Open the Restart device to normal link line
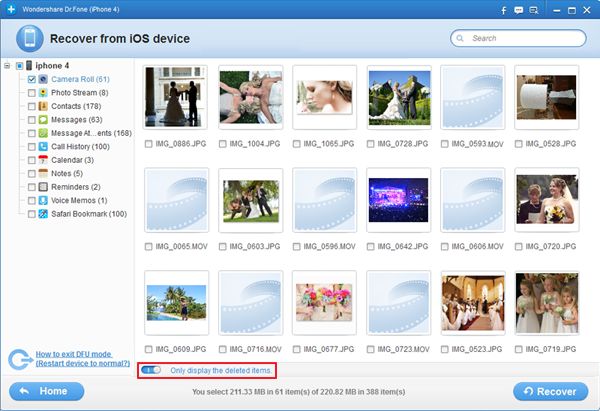The width and height of the screenshot is (600, 411). pos(83,363)
